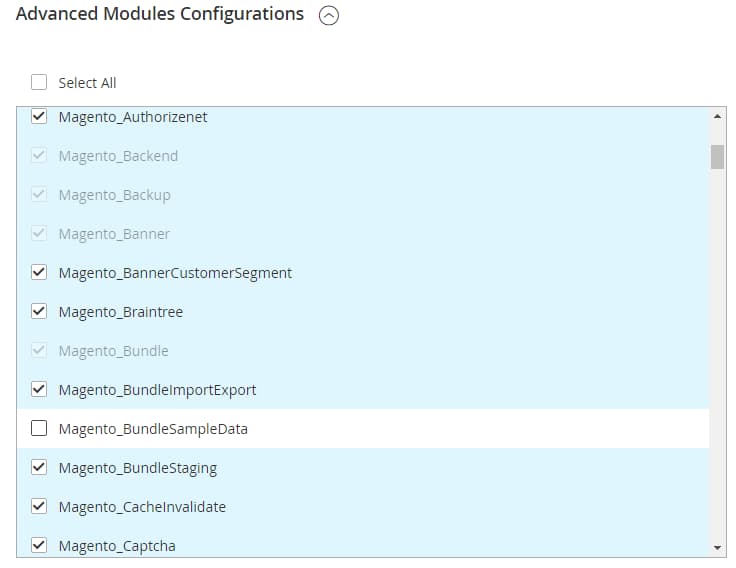Uncheck the Magento_BundleStaging checkbox
Image resolution: width=736 pixels, height=568 pixels.
click(x=39, y=467)
